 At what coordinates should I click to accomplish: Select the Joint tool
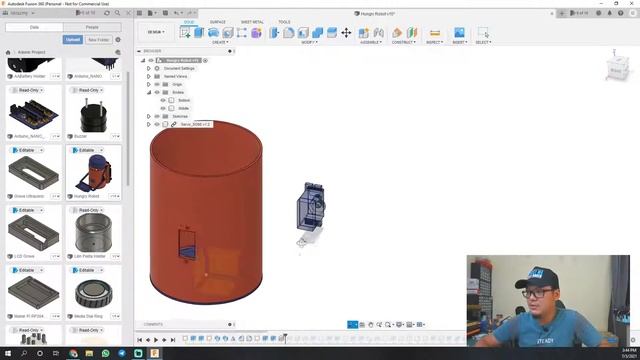[x=378, y=33]
